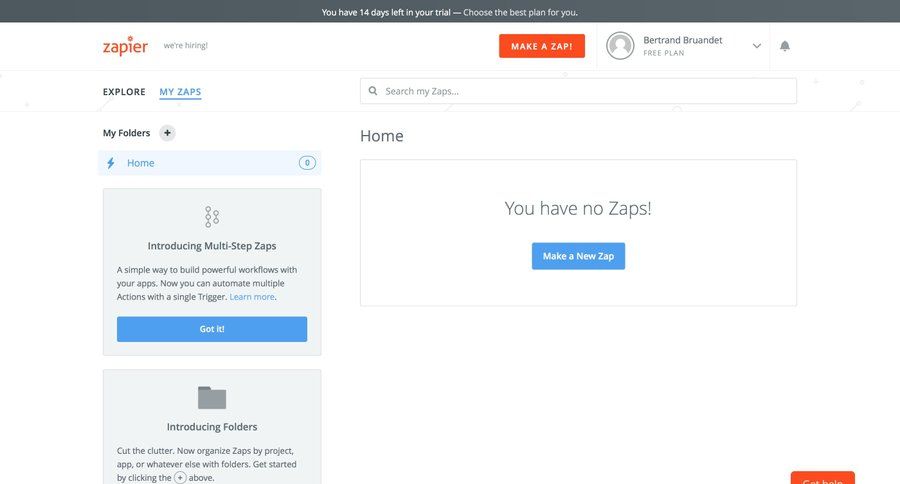Expand the account dropdown chevron
Image resolution: width=900 pixels, height=484 pixels.
coord(757,46)
